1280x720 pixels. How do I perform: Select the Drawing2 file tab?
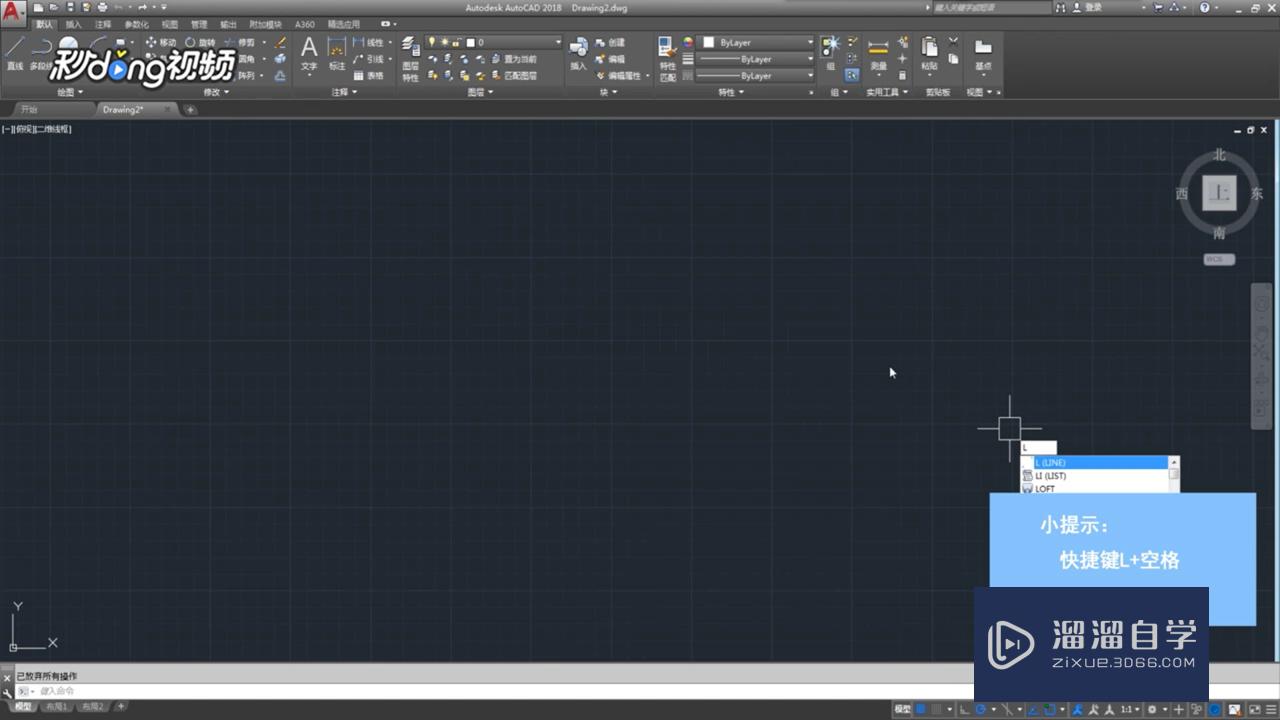pyautogui.click(x=123, y=109)
